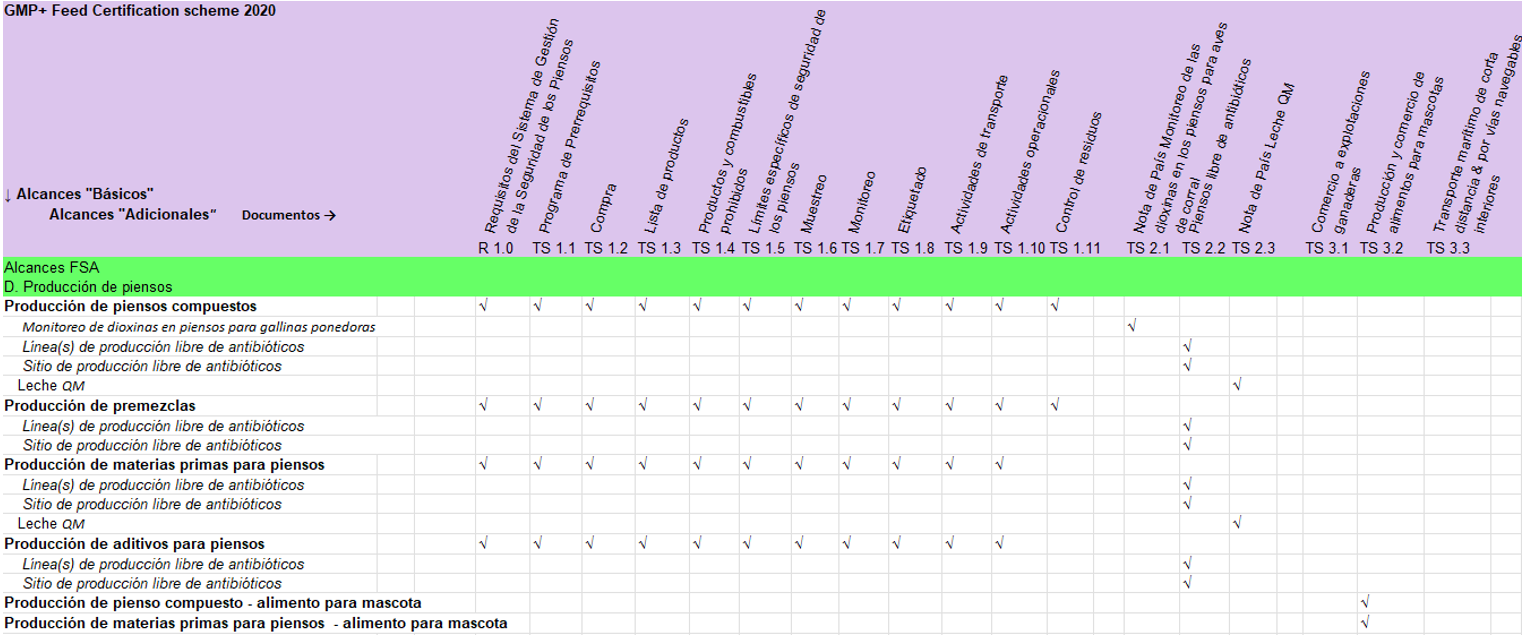Select the Alcances FSA green row
This screenshot has height=635, width=1524.
click(51, 268)
